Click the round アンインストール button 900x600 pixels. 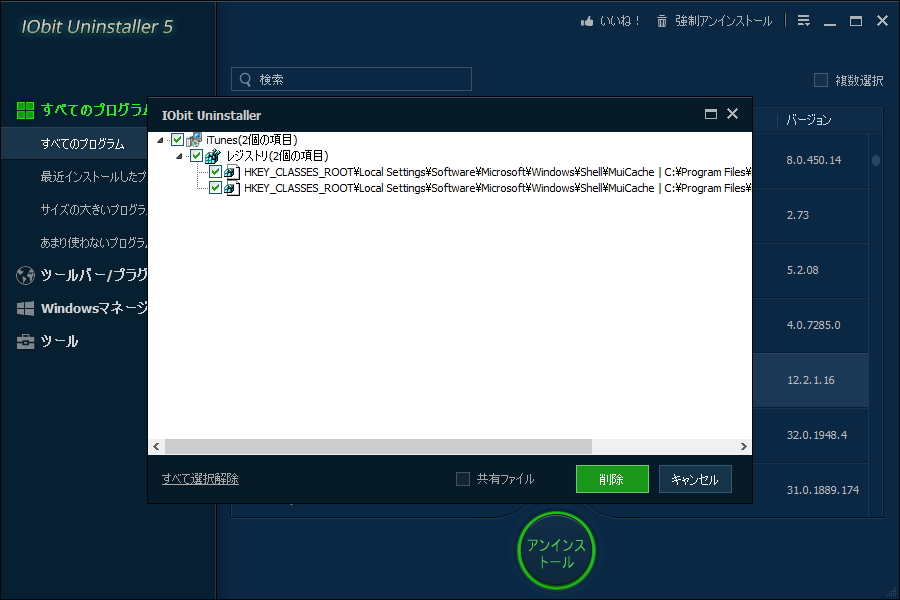tap(556, 551)
